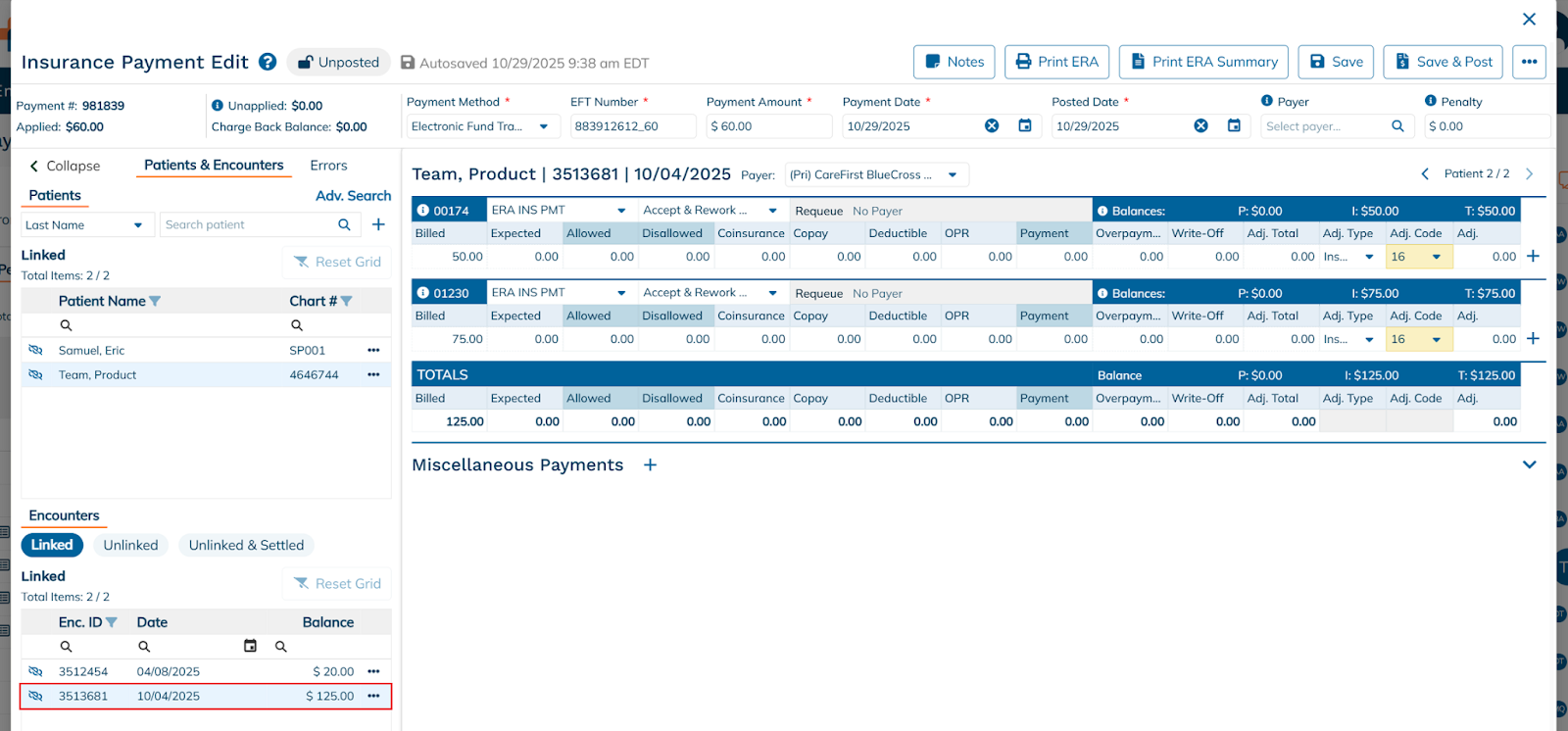Open the Posted Date calendar picker

[1234, 125]
